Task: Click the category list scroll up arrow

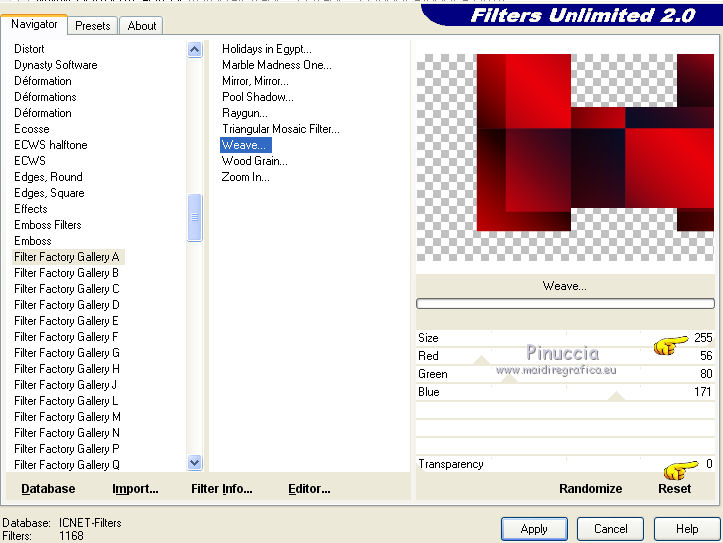Action: 195,49
